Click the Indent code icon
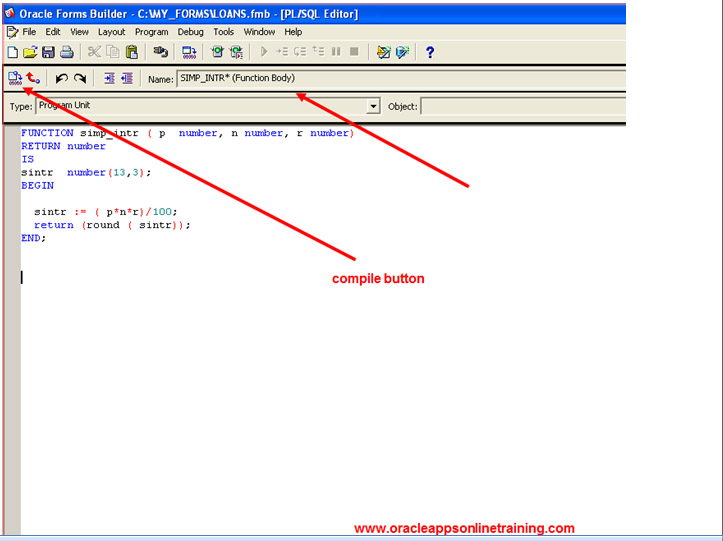 point(109,78)
